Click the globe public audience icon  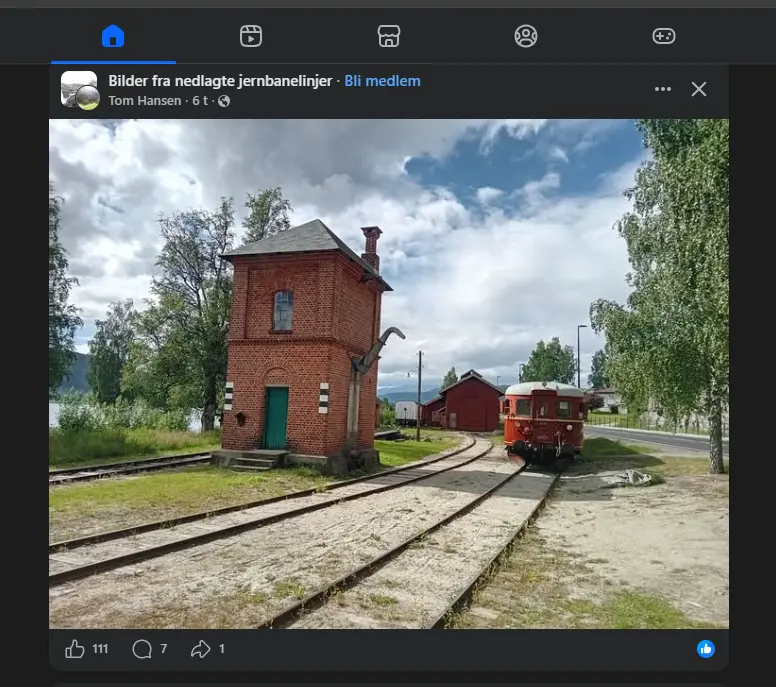point(224,101)
